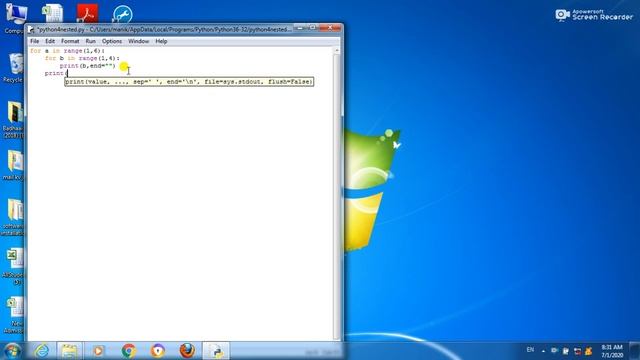Launch Google Chrome from taskbar
Screen dimensions: 640x360
129,351
